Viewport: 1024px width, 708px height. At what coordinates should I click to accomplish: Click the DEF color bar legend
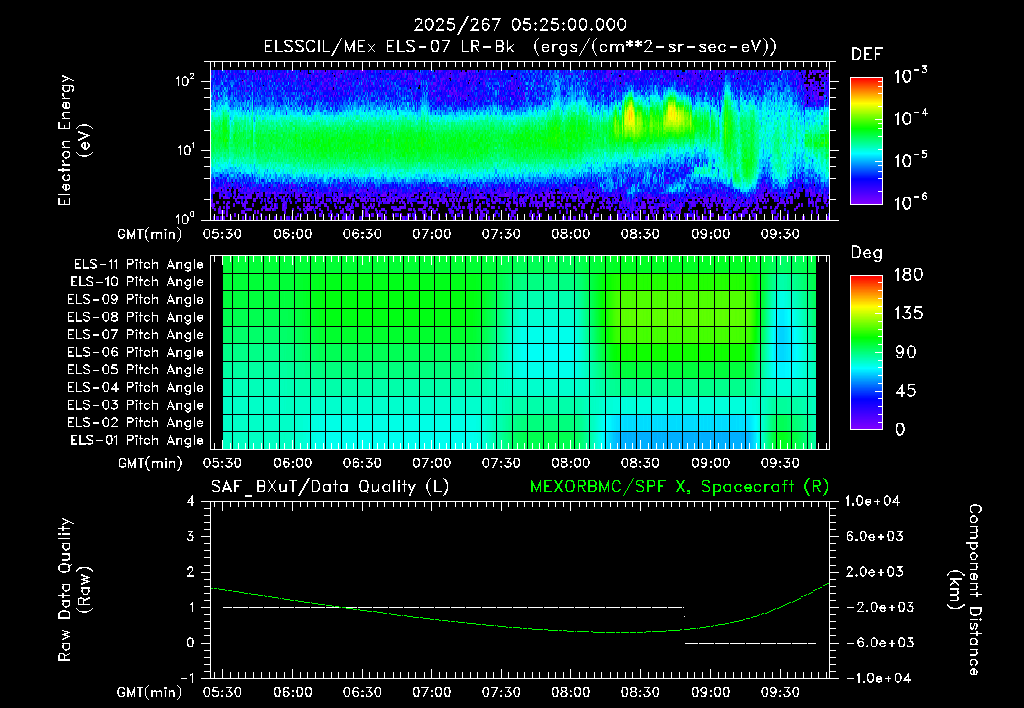coord(866,141)
